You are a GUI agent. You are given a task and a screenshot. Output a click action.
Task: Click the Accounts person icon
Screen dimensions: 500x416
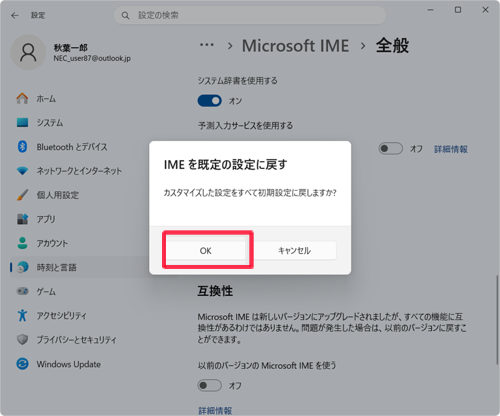22,243
